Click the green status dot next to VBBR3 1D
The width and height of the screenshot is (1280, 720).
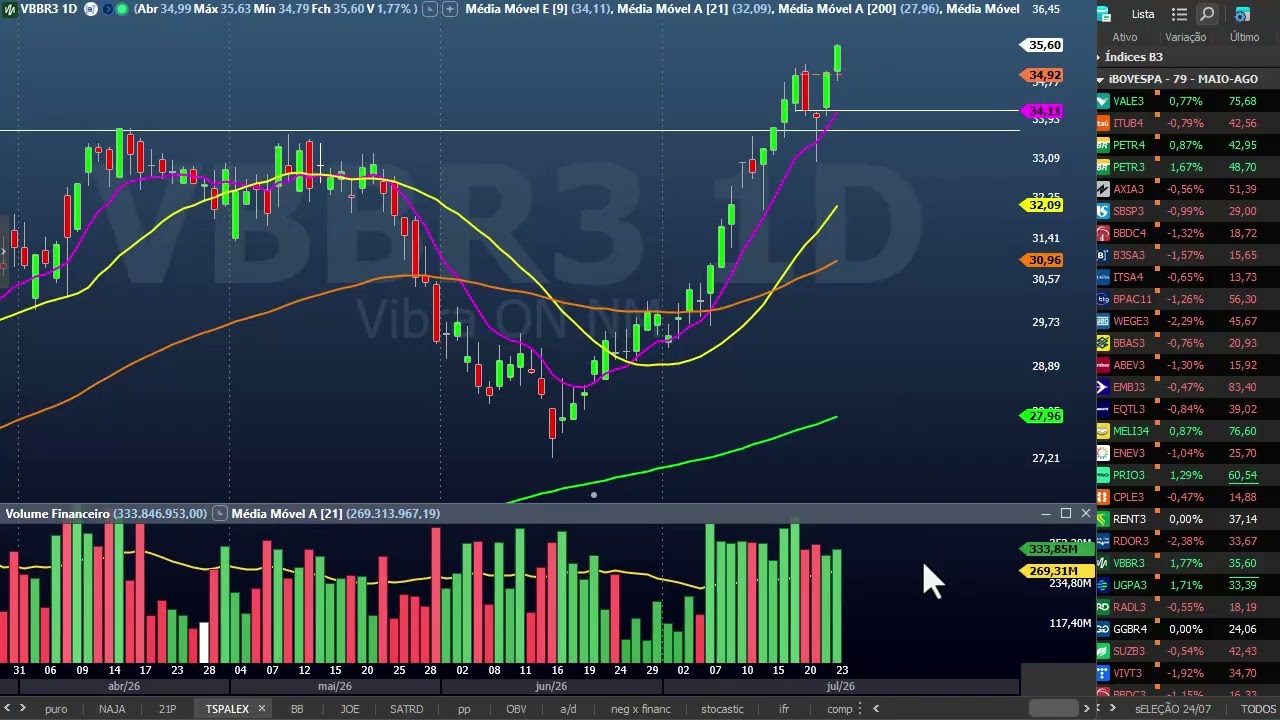(122, 9)
